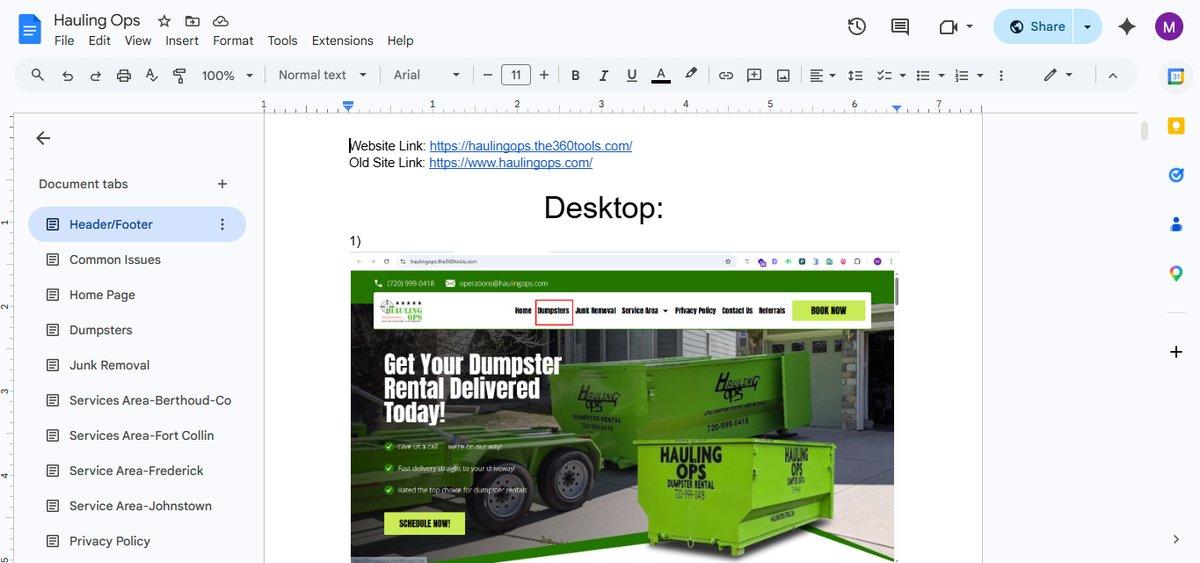Search the menus with magnifier icon
This screenshot has height=563, width=1200.
tap(38, 75)
